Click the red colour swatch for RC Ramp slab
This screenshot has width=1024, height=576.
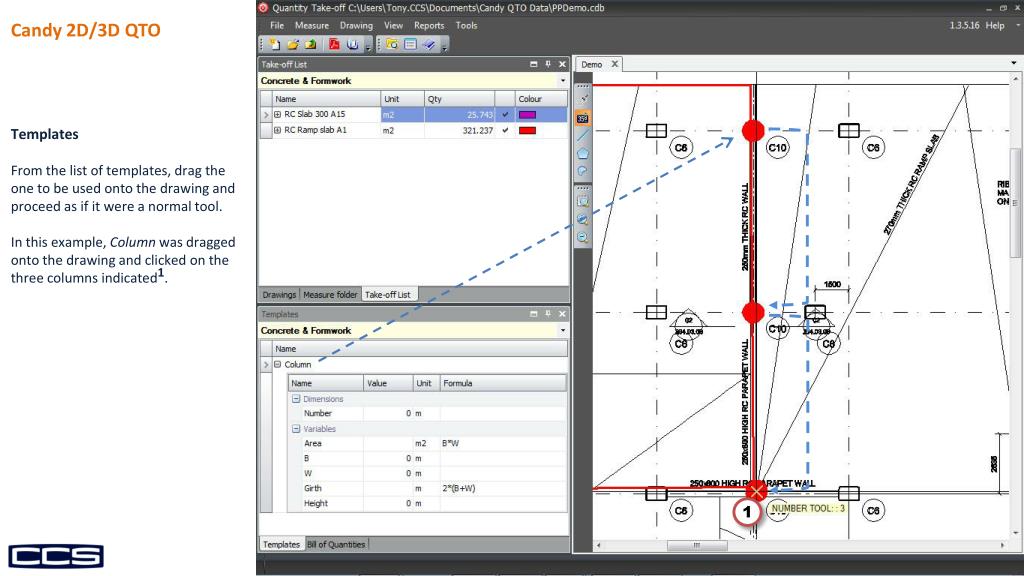[527, 130]
